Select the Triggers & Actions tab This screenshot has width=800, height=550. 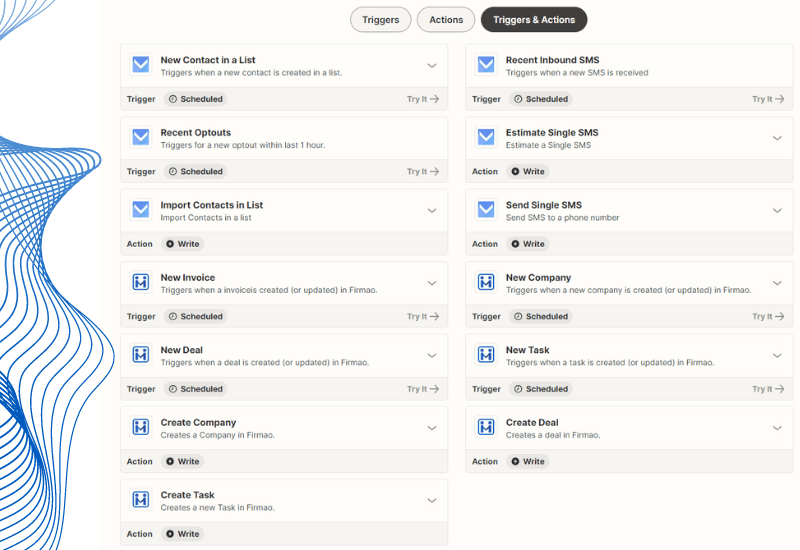pos(534,20)
